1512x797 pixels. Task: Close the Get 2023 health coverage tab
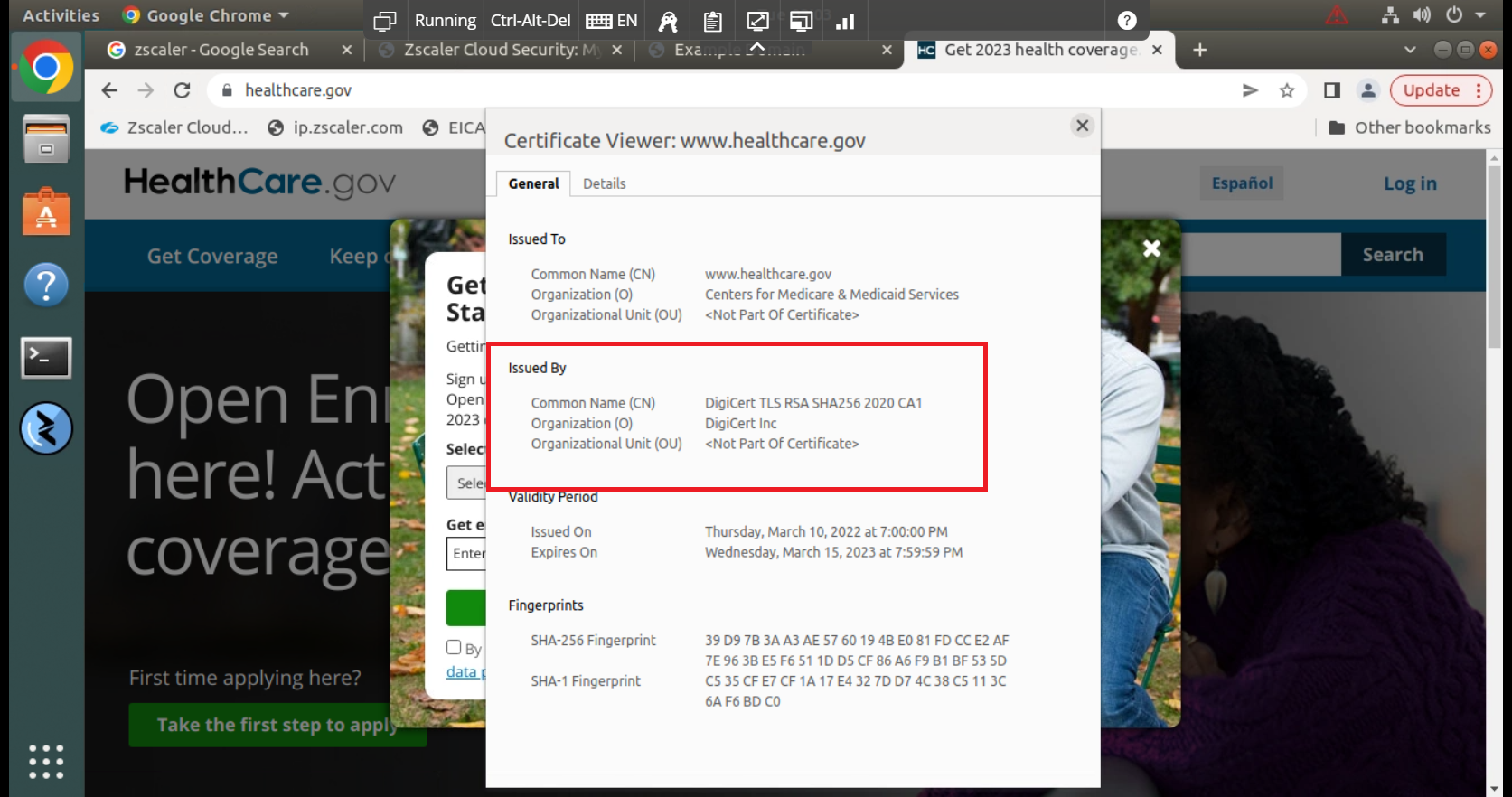point(1157,50)
